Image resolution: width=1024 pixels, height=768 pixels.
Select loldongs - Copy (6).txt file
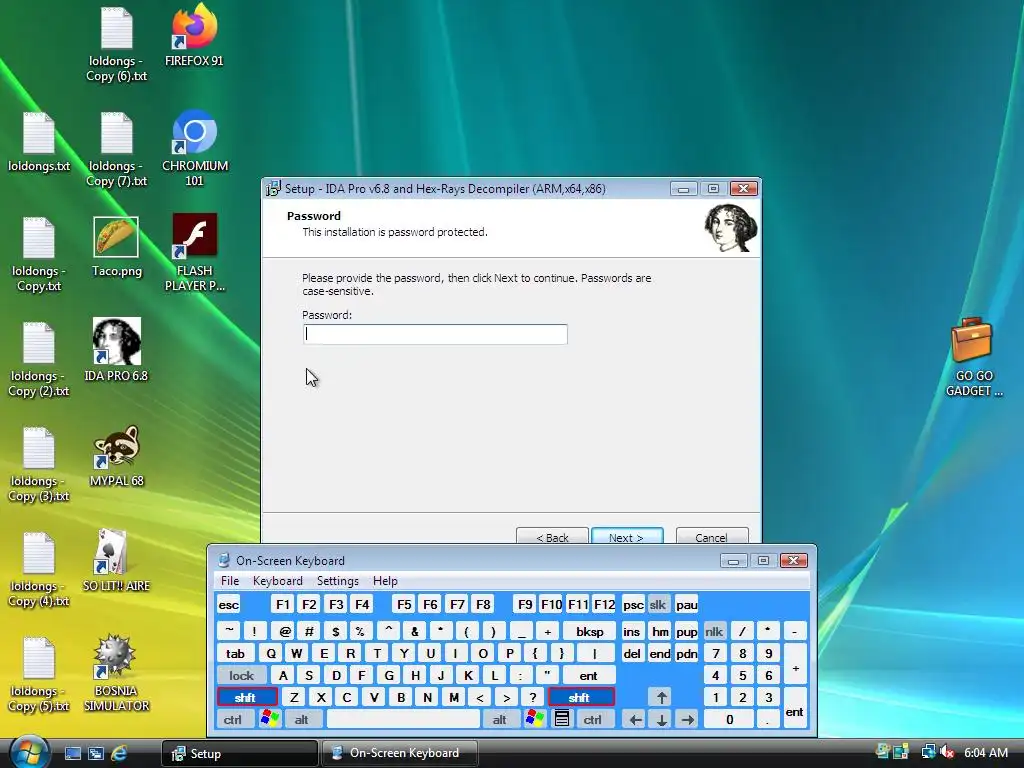pos(116,44)
